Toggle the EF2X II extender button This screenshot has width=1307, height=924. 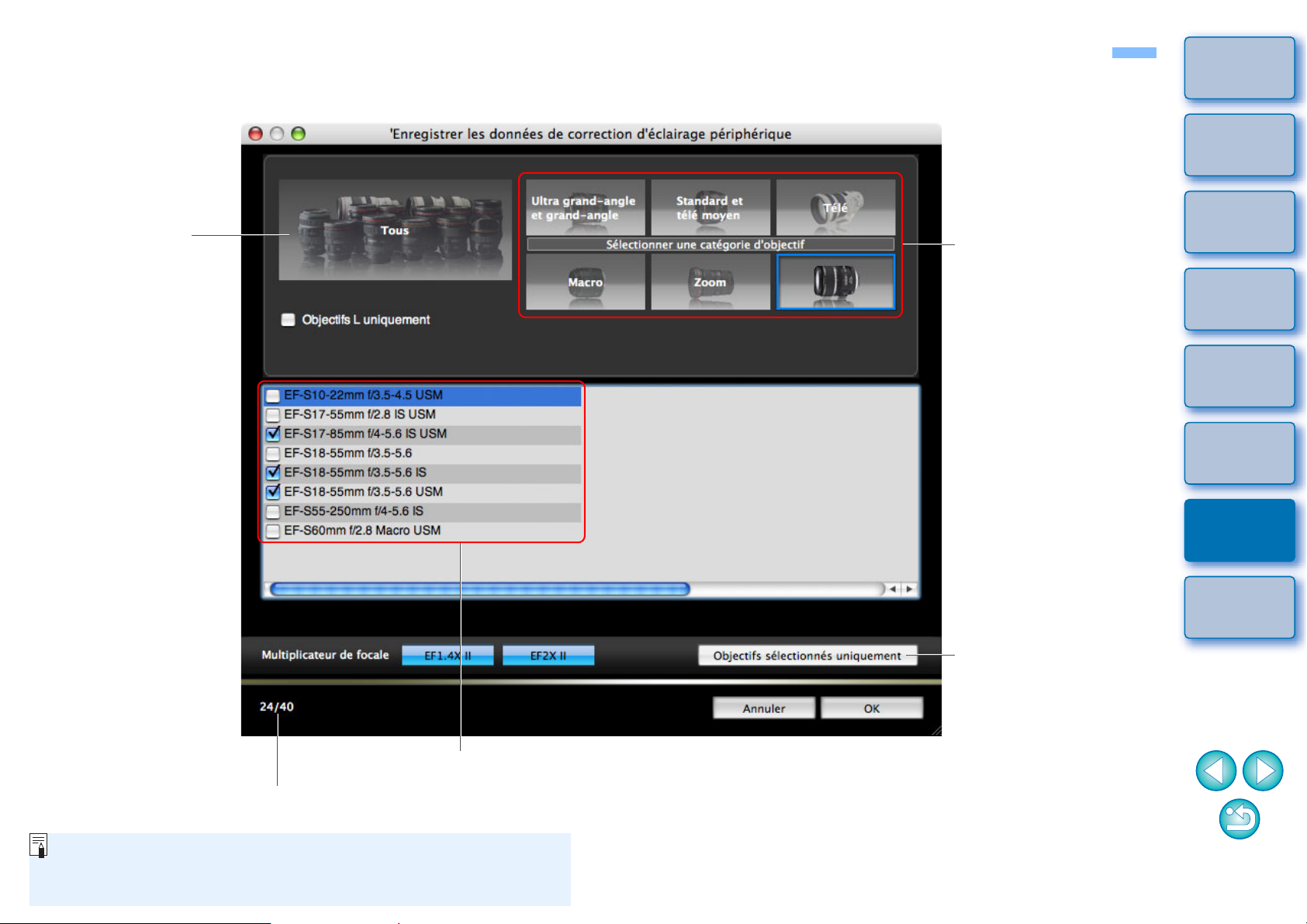pos(548,656)
